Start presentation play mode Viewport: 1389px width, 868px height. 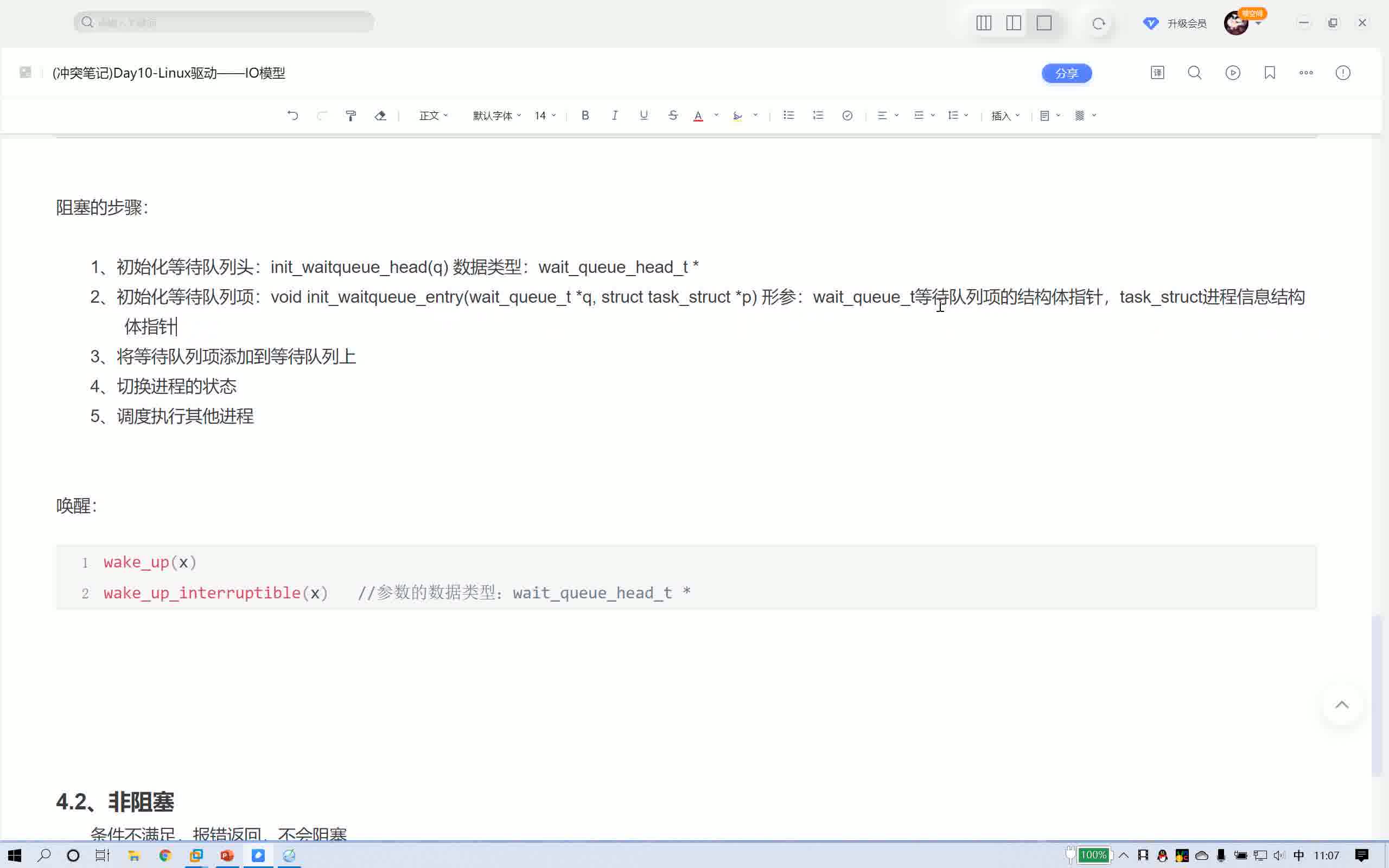click(x=1232, y=73)
